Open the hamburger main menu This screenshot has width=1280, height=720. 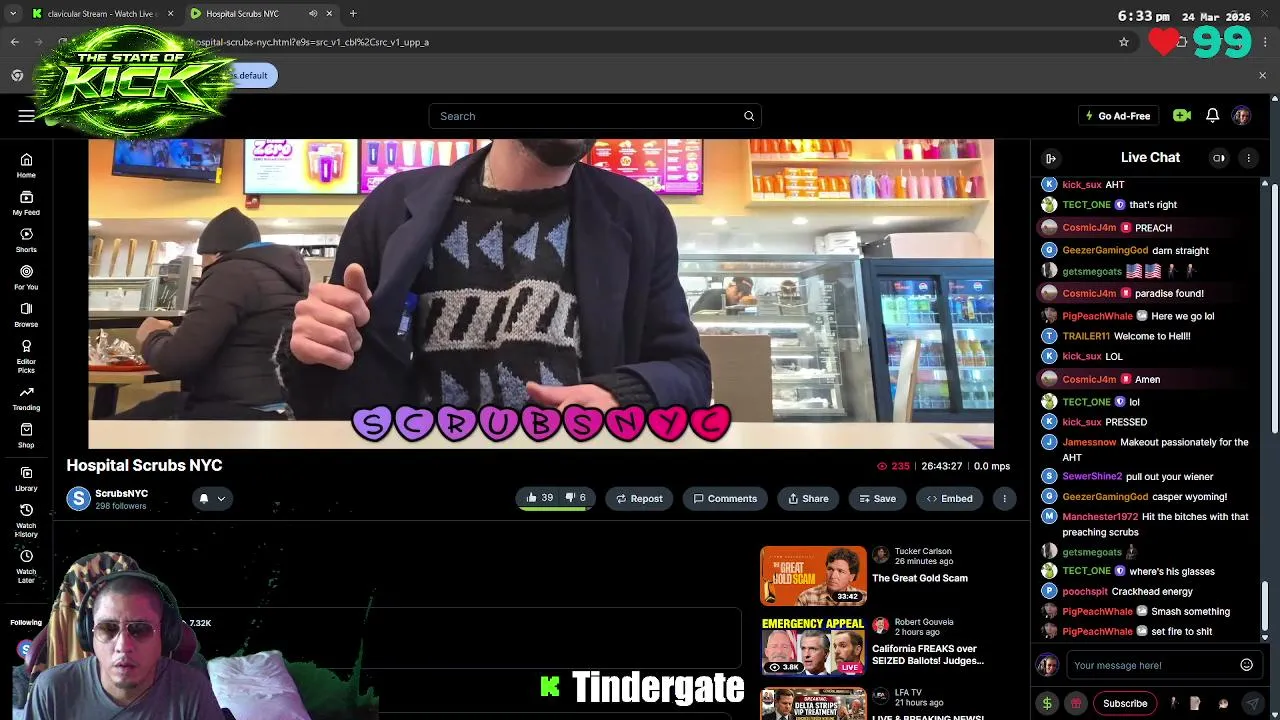point(26,116)
